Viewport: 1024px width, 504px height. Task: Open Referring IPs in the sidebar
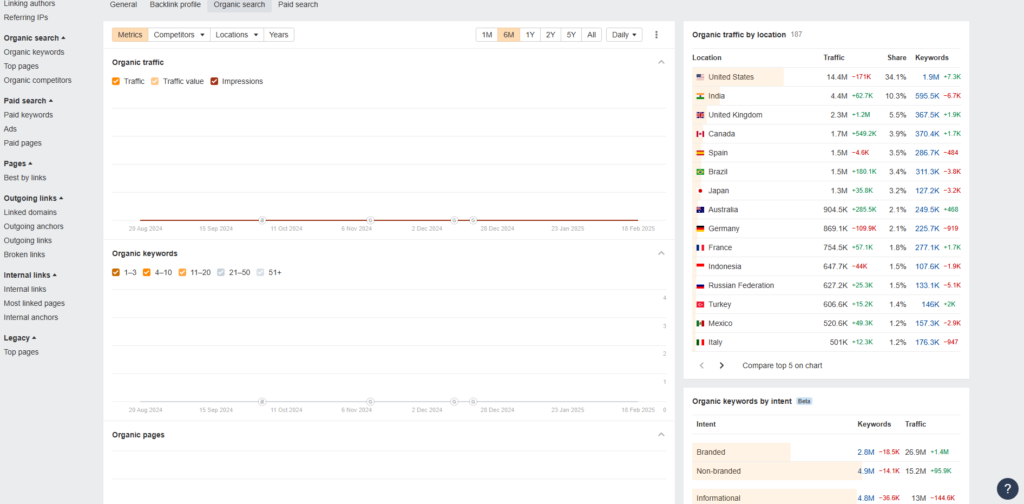pyautogui.click(x=25, y=18)
